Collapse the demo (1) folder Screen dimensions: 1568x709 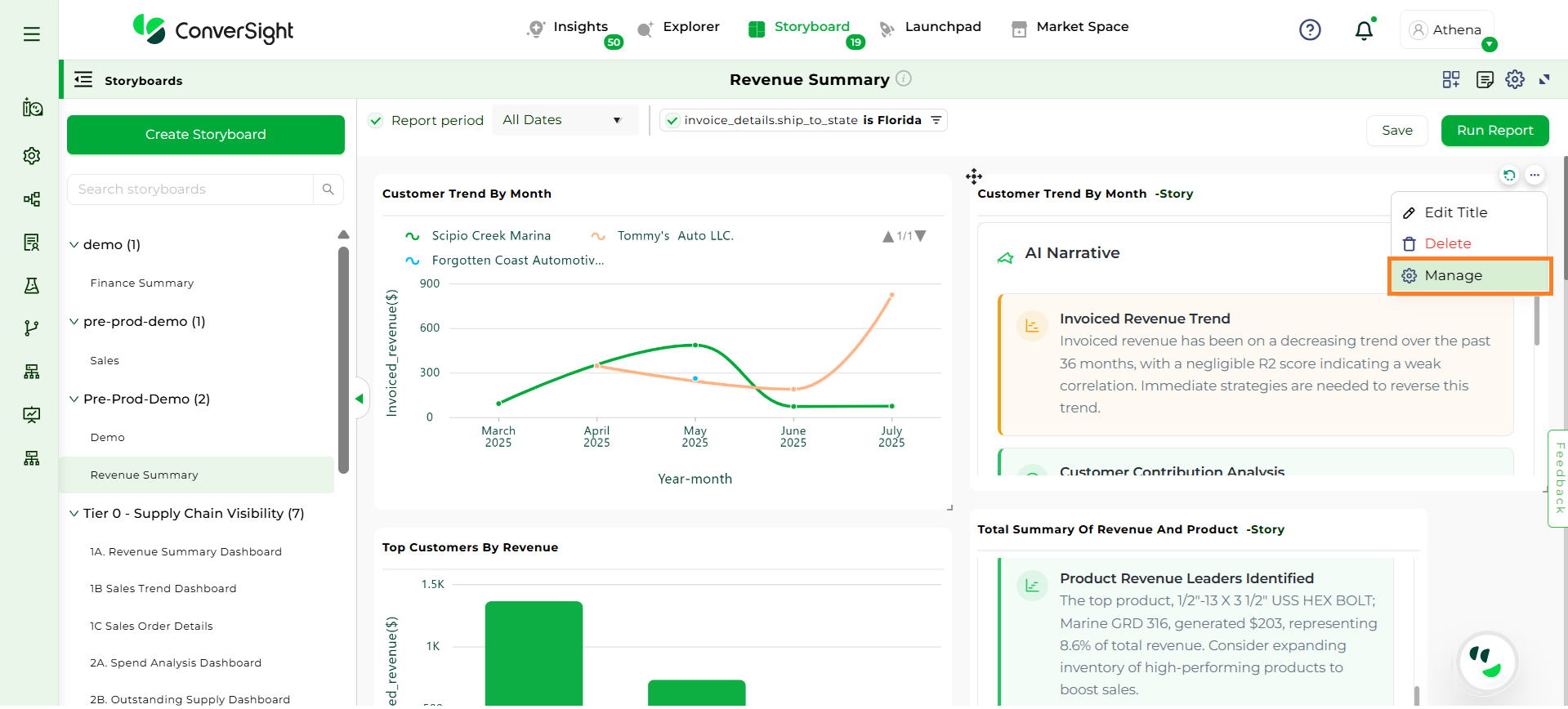pos(74,245)
